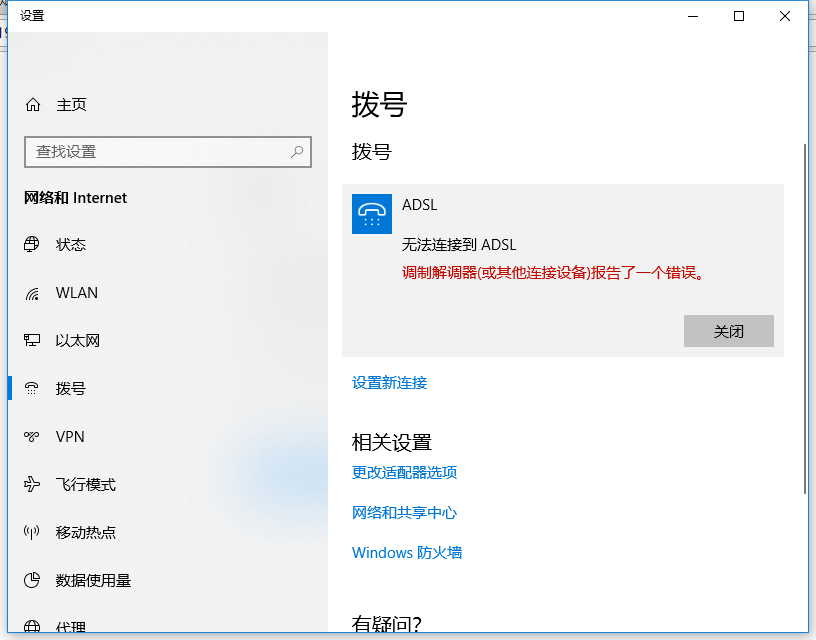Viewport: 816px width, 640px height.
Task: Click the Wi-Fi icon next to WLAN
Action: pos(32,293)
